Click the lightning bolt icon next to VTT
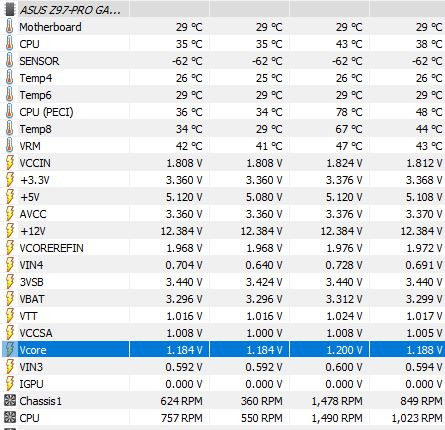Viewport: 445px width, 430px height. pos(10,316)
